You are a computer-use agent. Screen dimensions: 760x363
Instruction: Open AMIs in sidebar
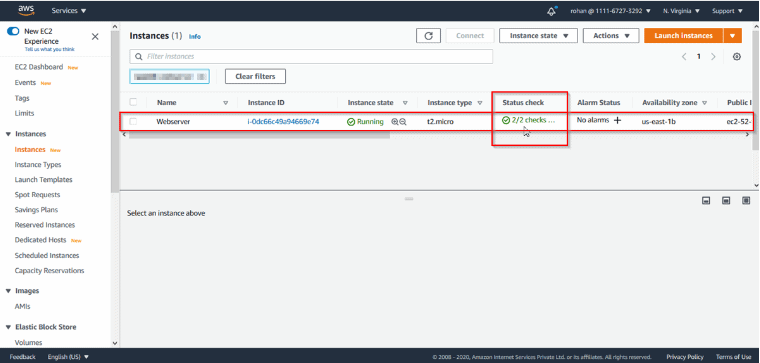pyautogui.click(x=22, y=306)
